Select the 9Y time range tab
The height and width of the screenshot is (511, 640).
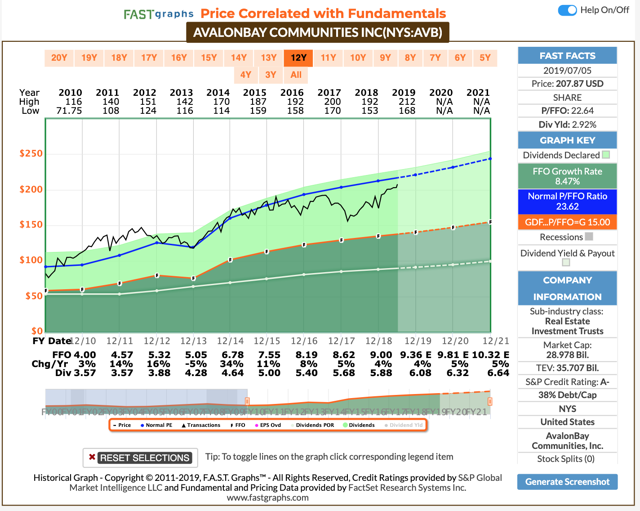coord(385,58)
